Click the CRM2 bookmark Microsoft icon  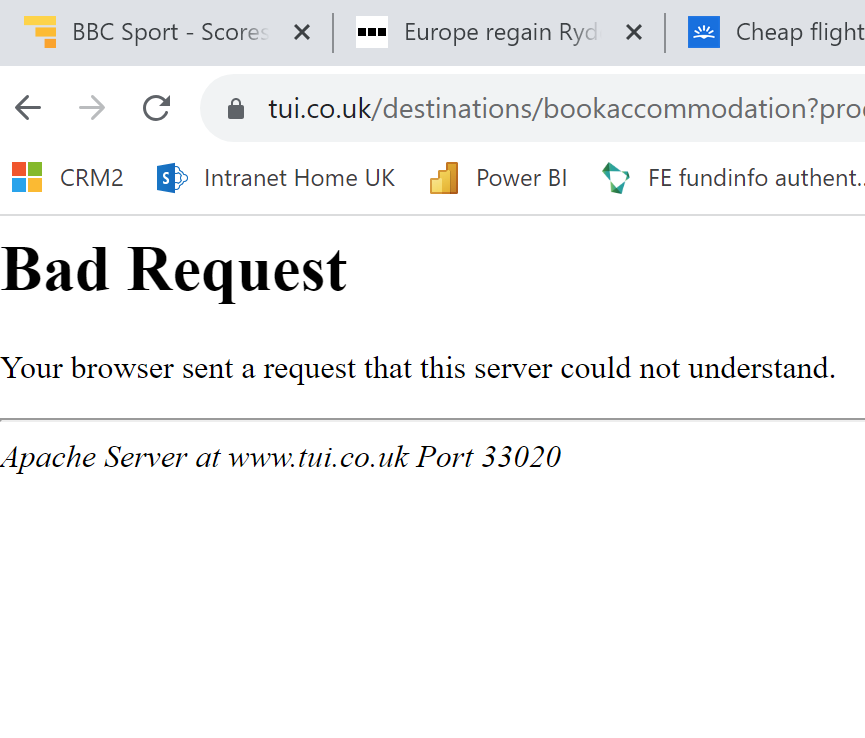27,177
